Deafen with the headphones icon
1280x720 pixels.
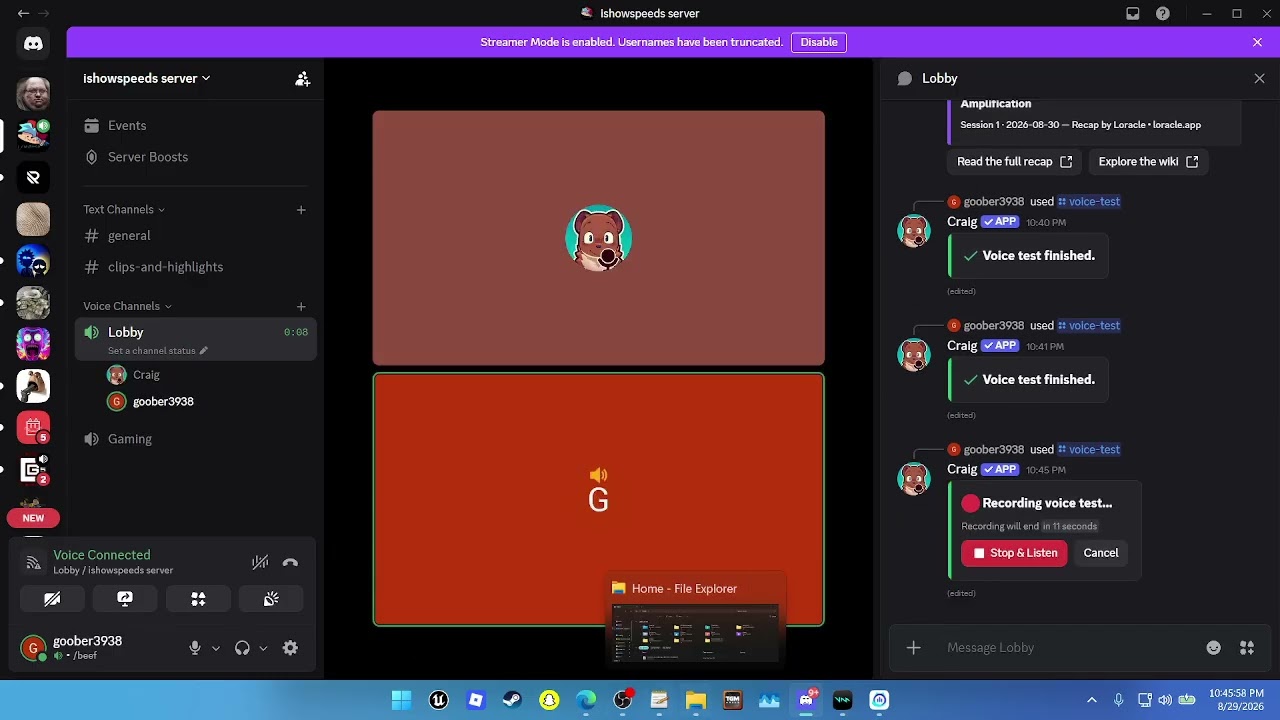pos(242,648)
